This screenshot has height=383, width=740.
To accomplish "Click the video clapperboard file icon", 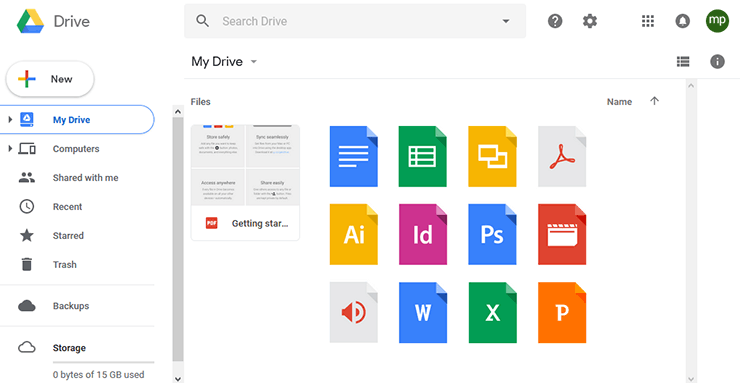I will pyautogui.click(x=562, y=234).
